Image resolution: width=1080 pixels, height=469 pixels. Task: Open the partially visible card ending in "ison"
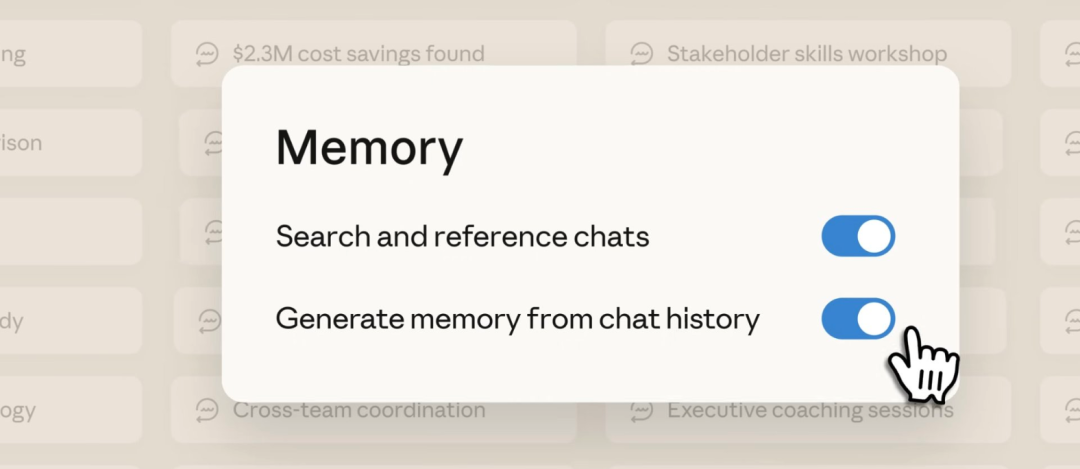click(60, 143)
